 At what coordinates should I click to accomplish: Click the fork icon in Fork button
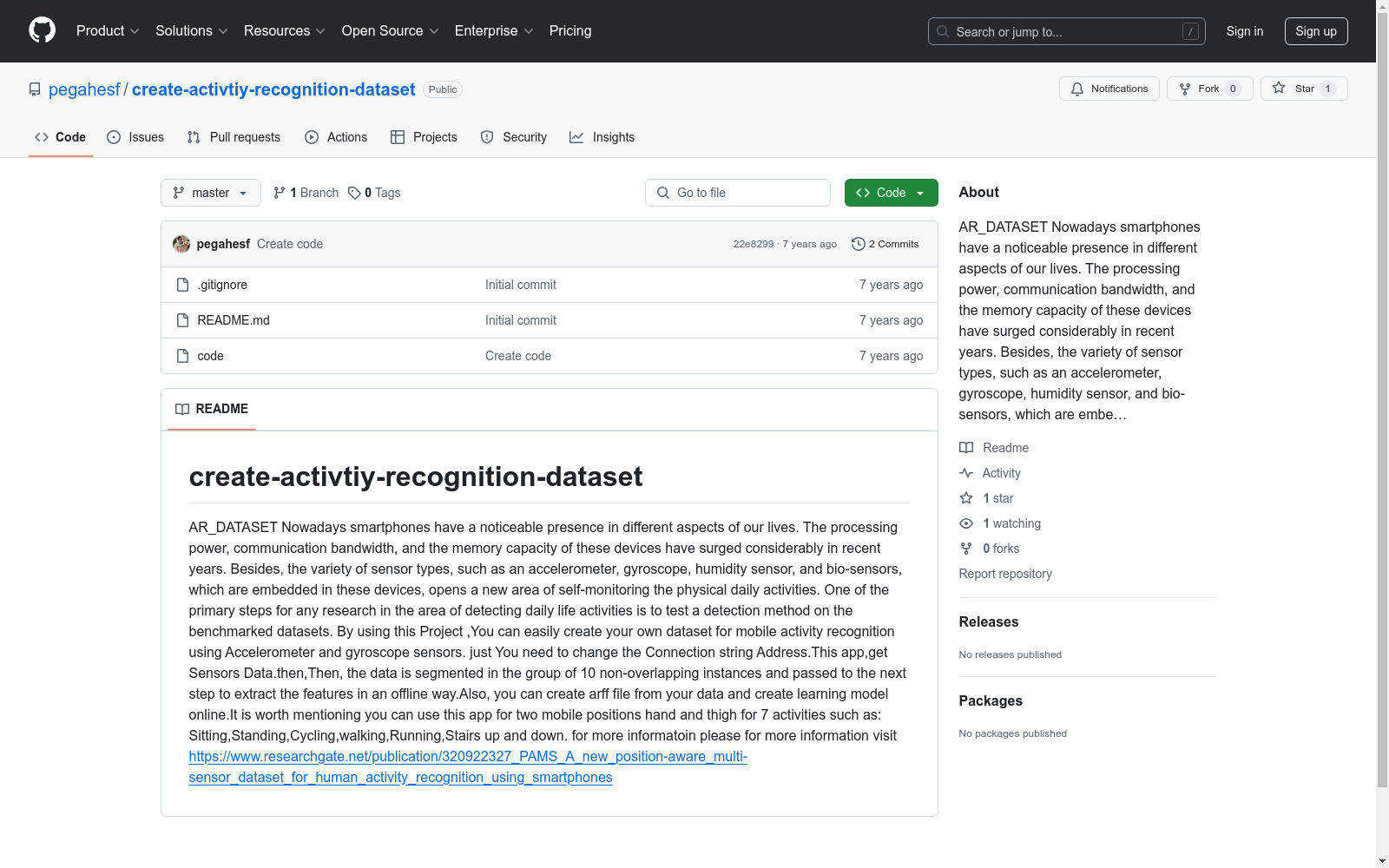click(x=1185, y=89)
